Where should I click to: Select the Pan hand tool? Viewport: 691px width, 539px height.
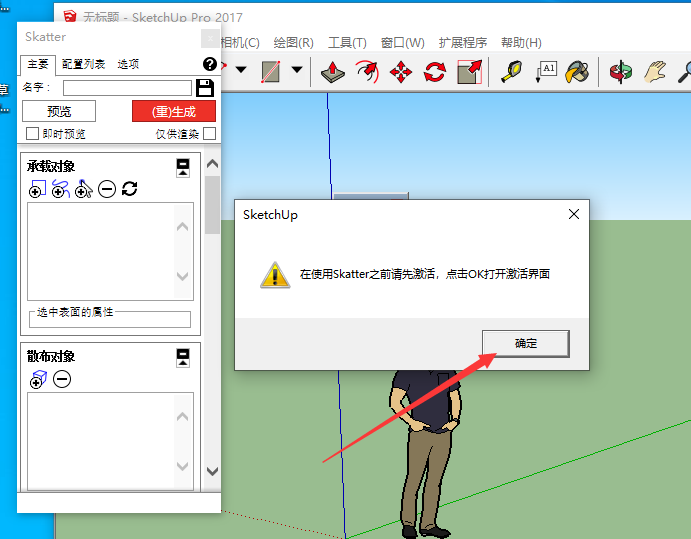(x=655, y=72)
